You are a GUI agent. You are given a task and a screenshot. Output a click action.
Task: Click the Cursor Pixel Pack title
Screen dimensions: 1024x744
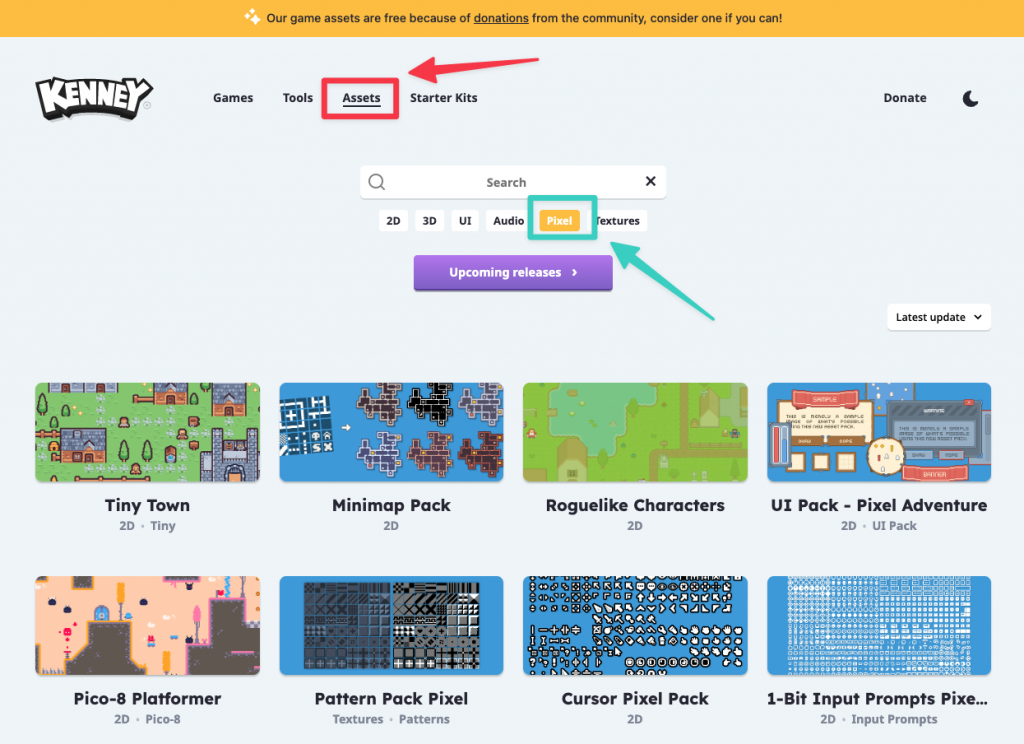click(x=635, y=698)
